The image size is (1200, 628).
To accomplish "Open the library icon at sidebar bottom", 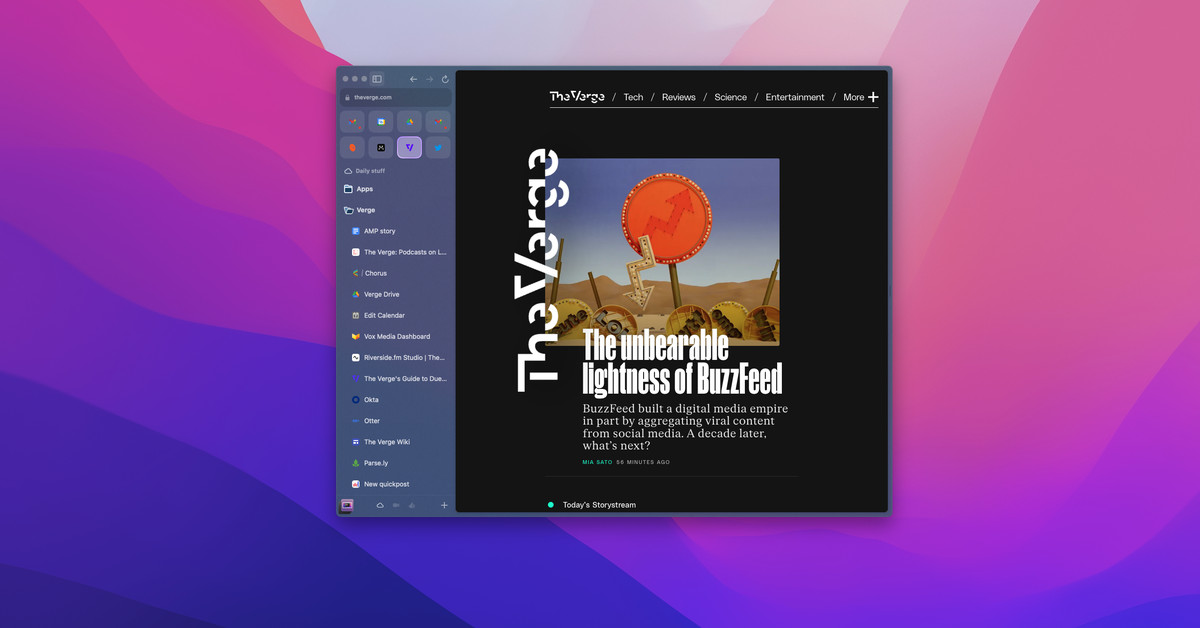I will pyautogui.click(x=347, y=505).
